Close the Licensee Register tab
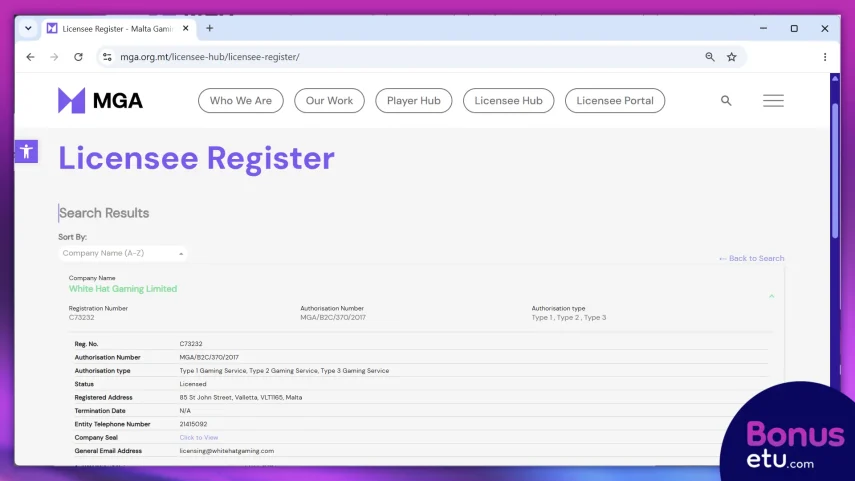Image resolution: width=855 pixels, height=481 pixels. pos(185,28)
